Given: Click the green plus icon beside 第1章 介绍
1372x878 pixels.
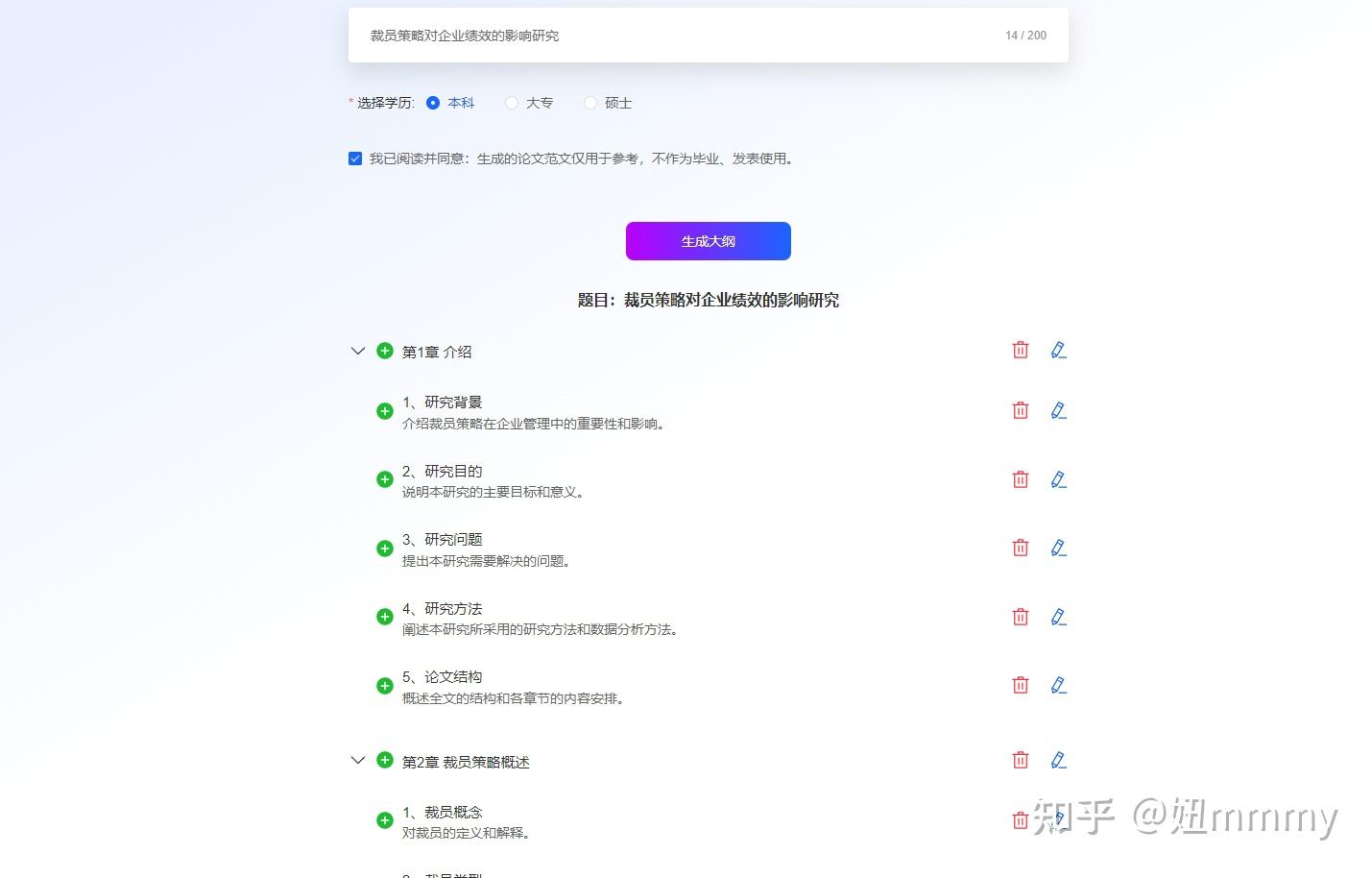Looking at the screenshot, I should pyautogui.click(x=384, y=351).
